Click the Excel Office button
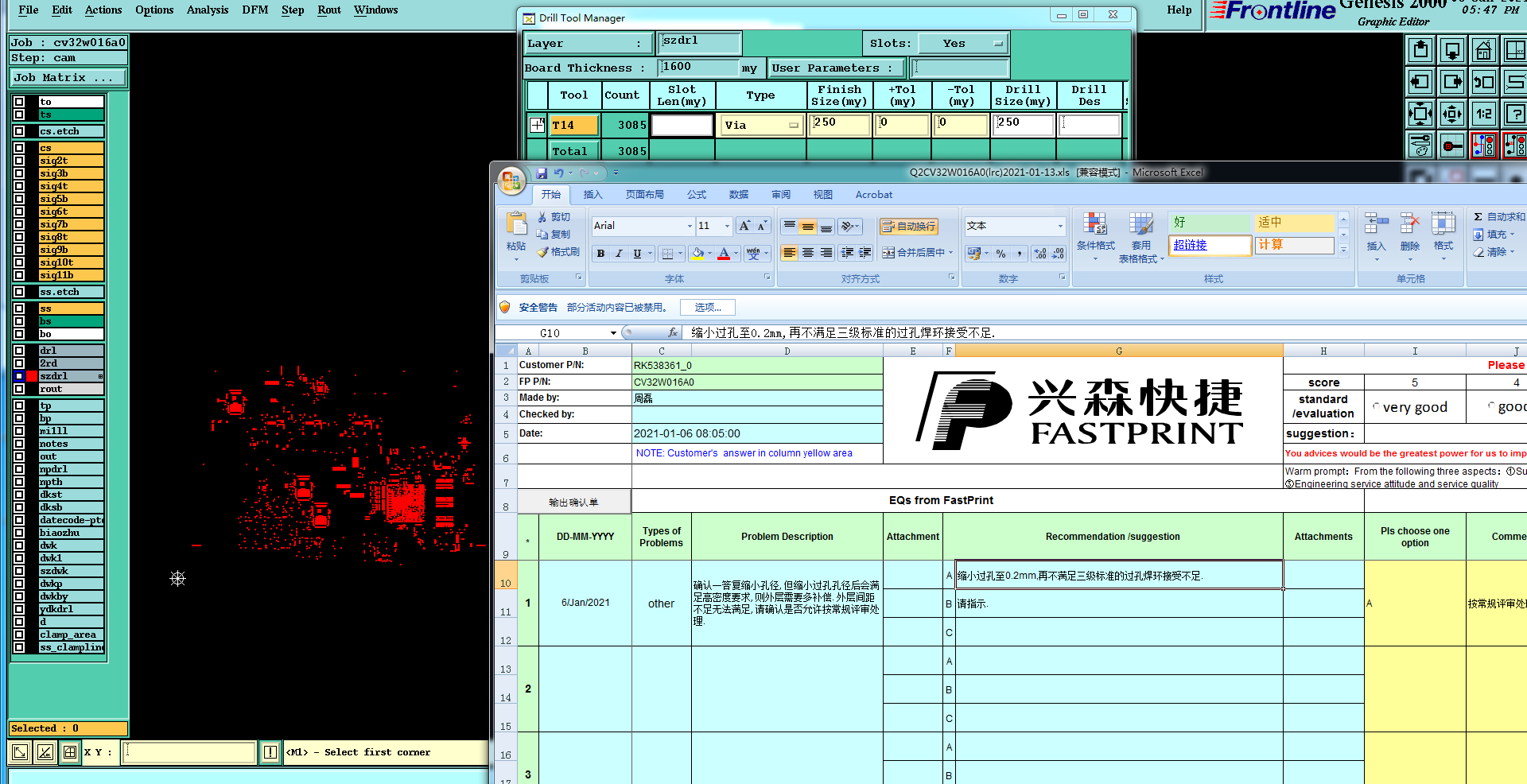The width and height of the screenshot is (1527, 784). pos(511,180)
